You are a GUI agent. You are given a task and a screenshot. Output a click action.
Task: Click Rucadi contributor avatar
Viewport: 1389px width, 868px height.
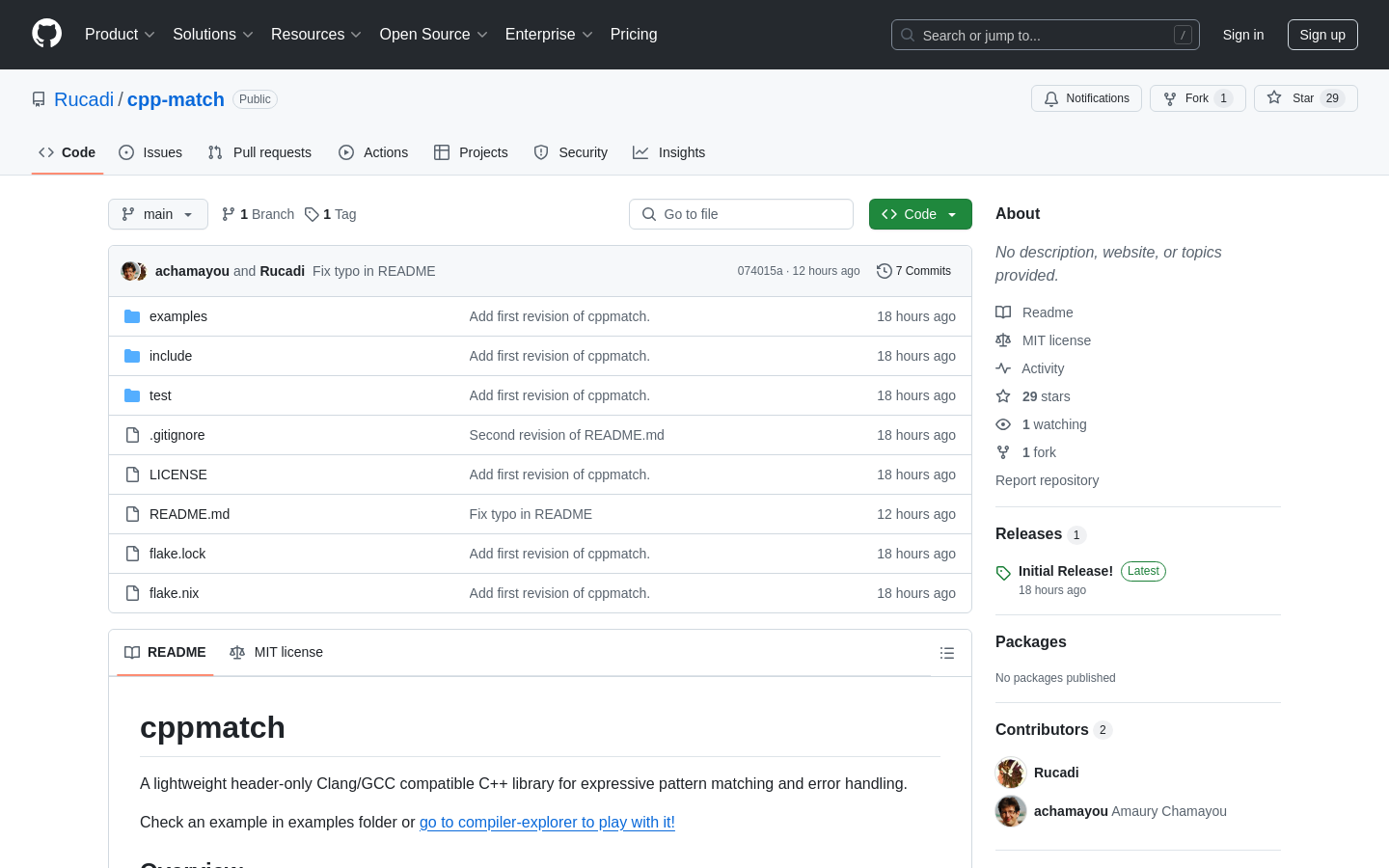tap(1011, 773)
